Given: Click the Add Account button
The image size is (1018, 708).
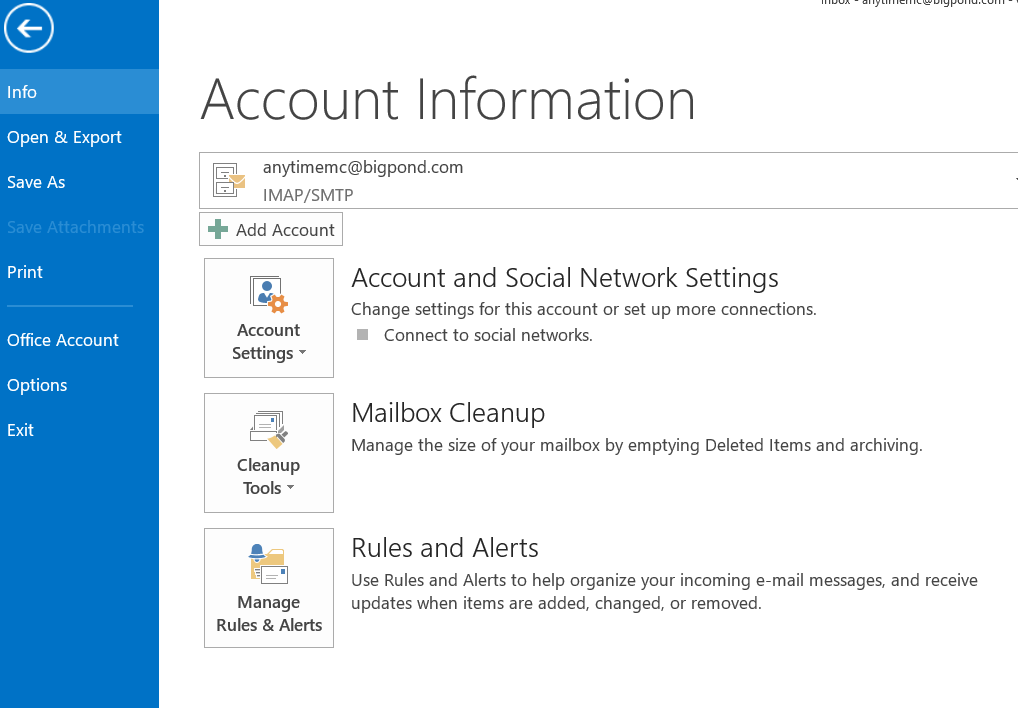Looking at the screenshot, I should point(271,229).
